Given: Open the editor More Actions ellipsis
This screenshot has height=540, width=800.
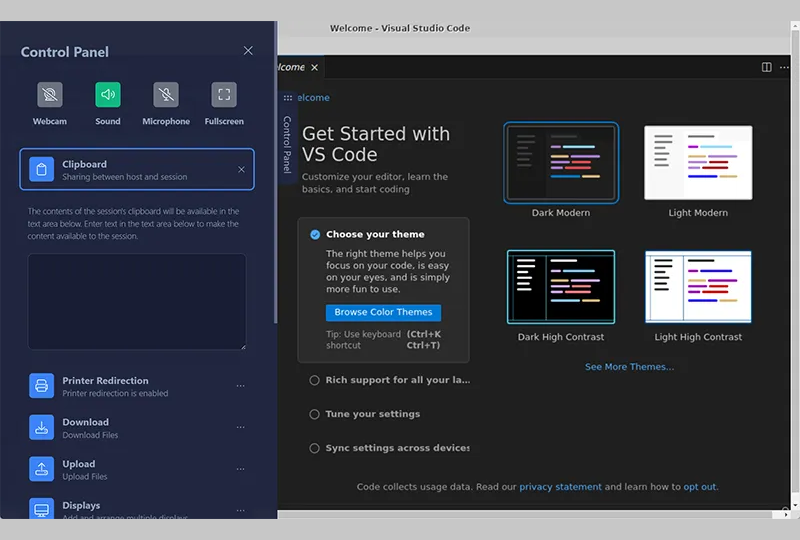Looking at the screenshot, I should pos(784,67).
